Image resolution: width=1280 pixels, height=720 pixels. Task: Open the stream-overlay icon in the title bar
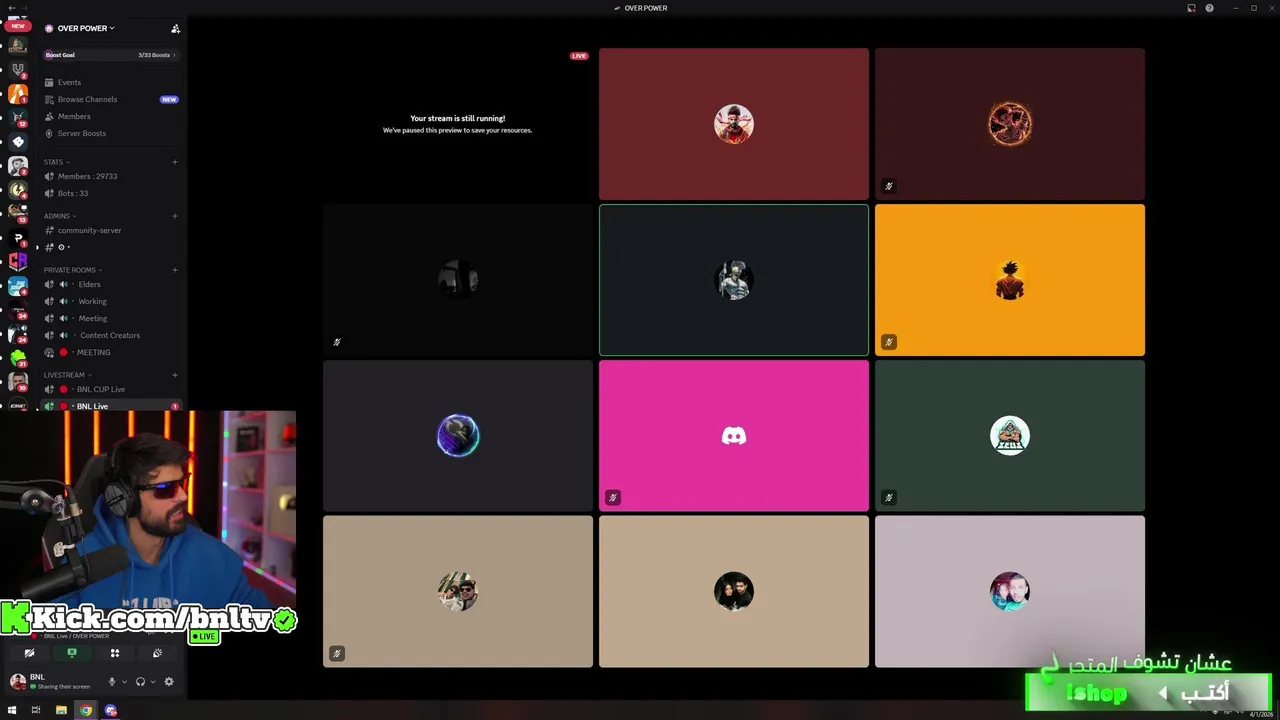coord(1191,8)
